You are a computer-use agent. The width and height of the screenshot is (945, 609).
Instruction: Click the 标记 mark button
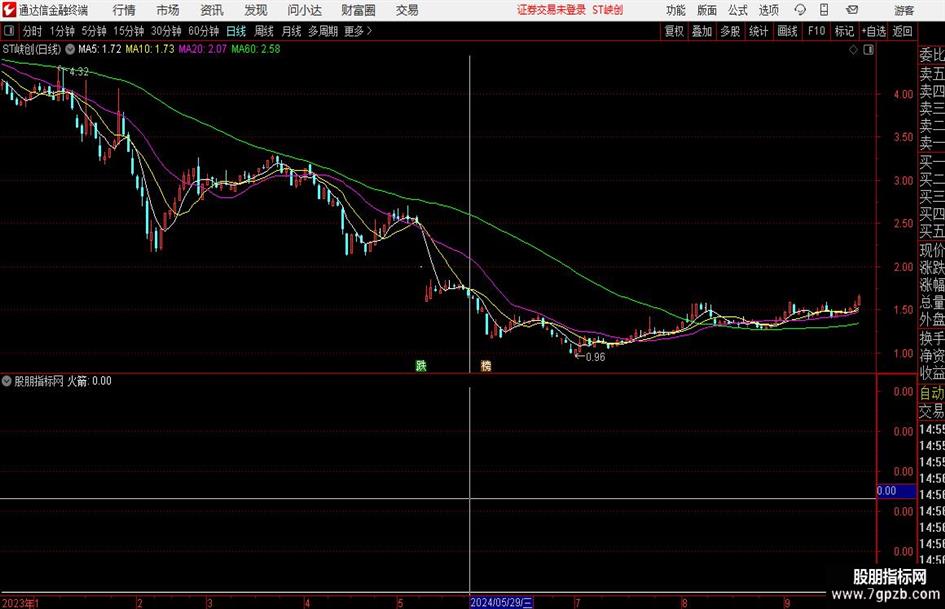844,31
